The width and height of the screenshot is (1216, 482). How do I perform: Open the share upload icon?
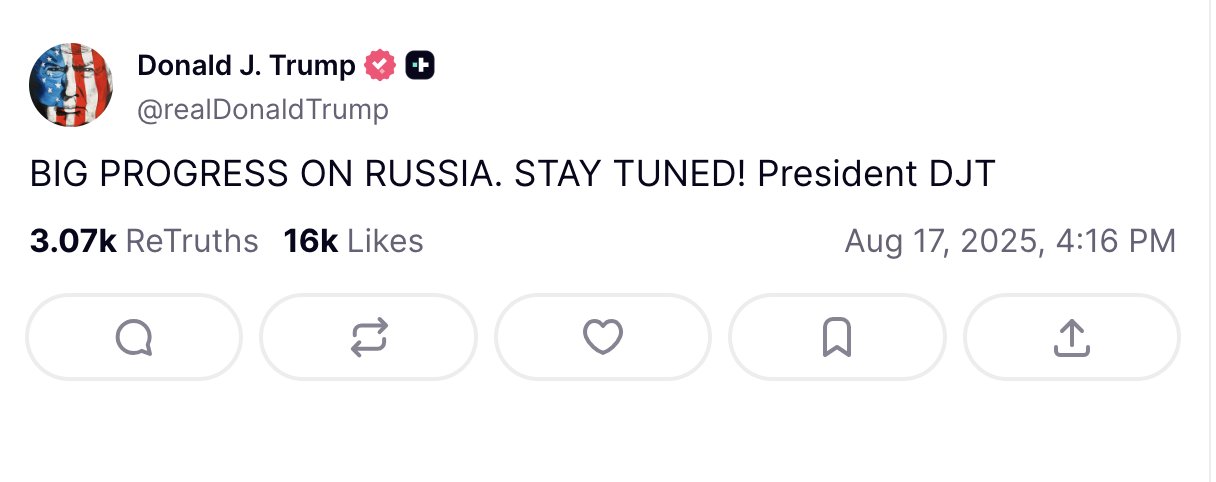[1071, 337]
